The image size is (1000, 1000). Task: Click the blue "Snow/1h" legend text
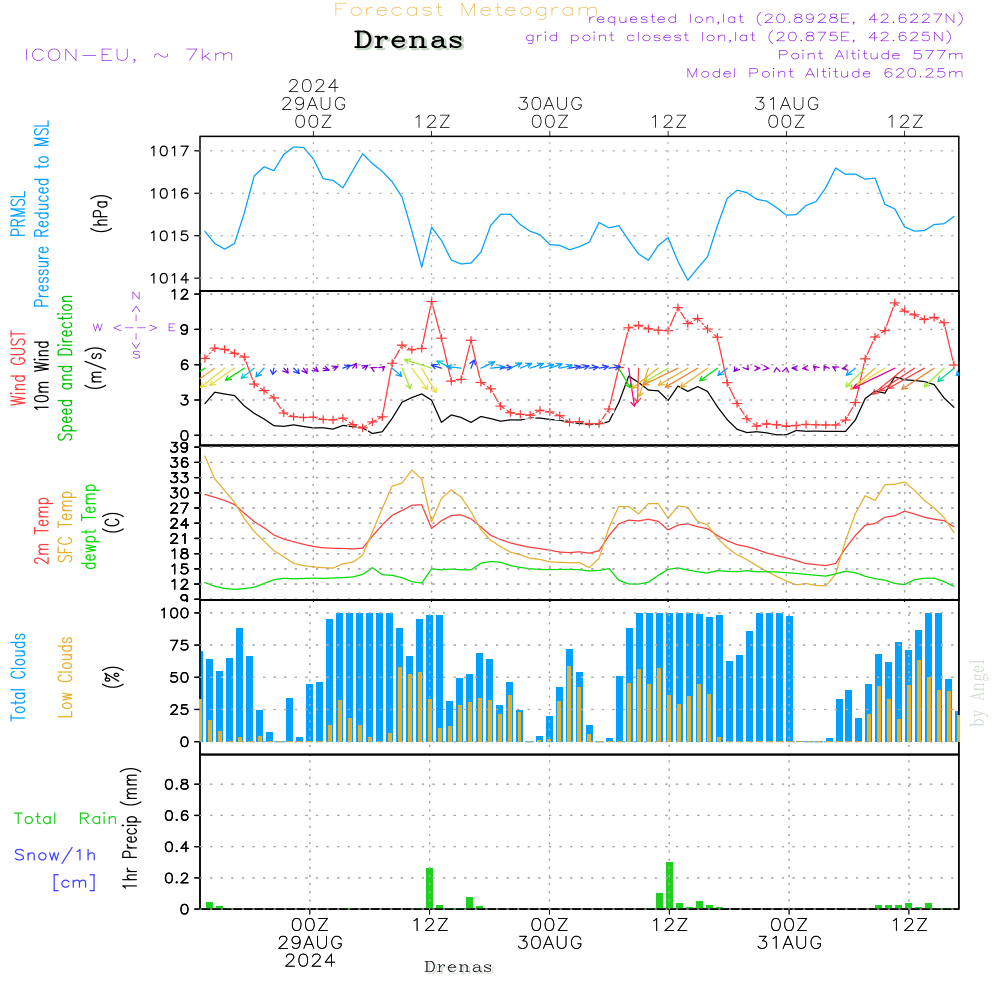(55, 855)
